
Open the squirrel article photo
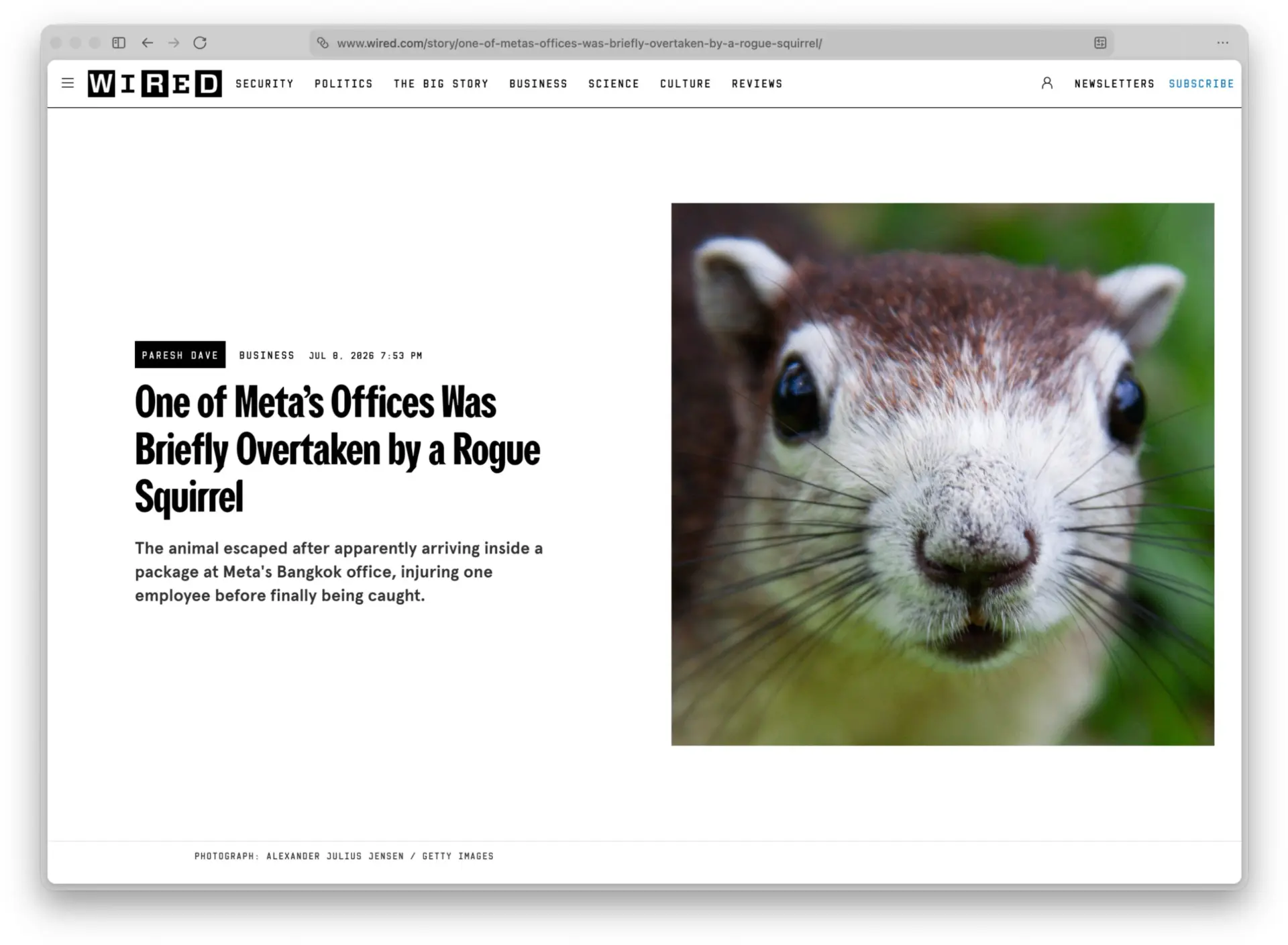point(943,474)
